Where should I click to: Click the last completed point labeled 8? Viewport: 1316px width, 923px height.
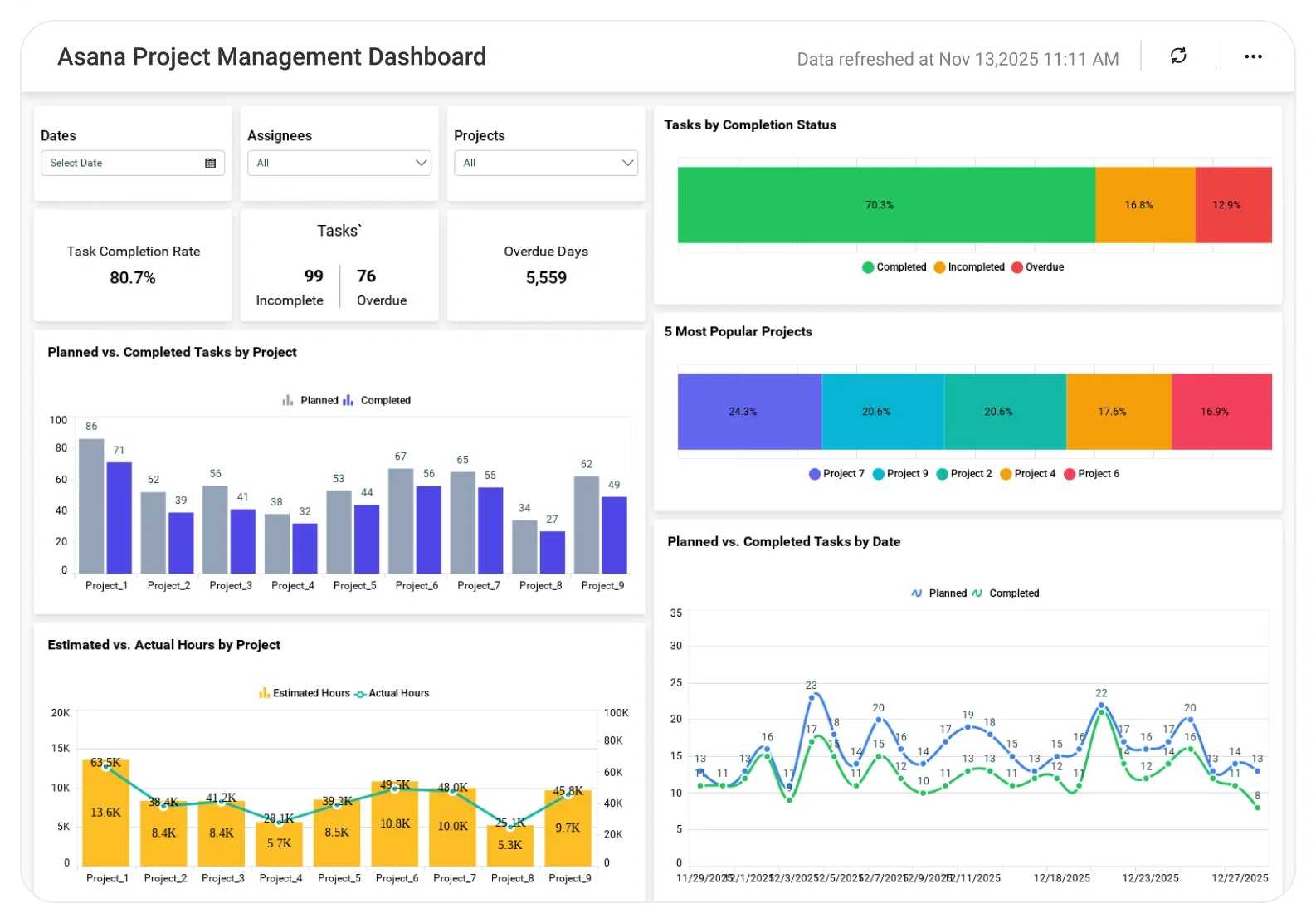coord(1257,808)
